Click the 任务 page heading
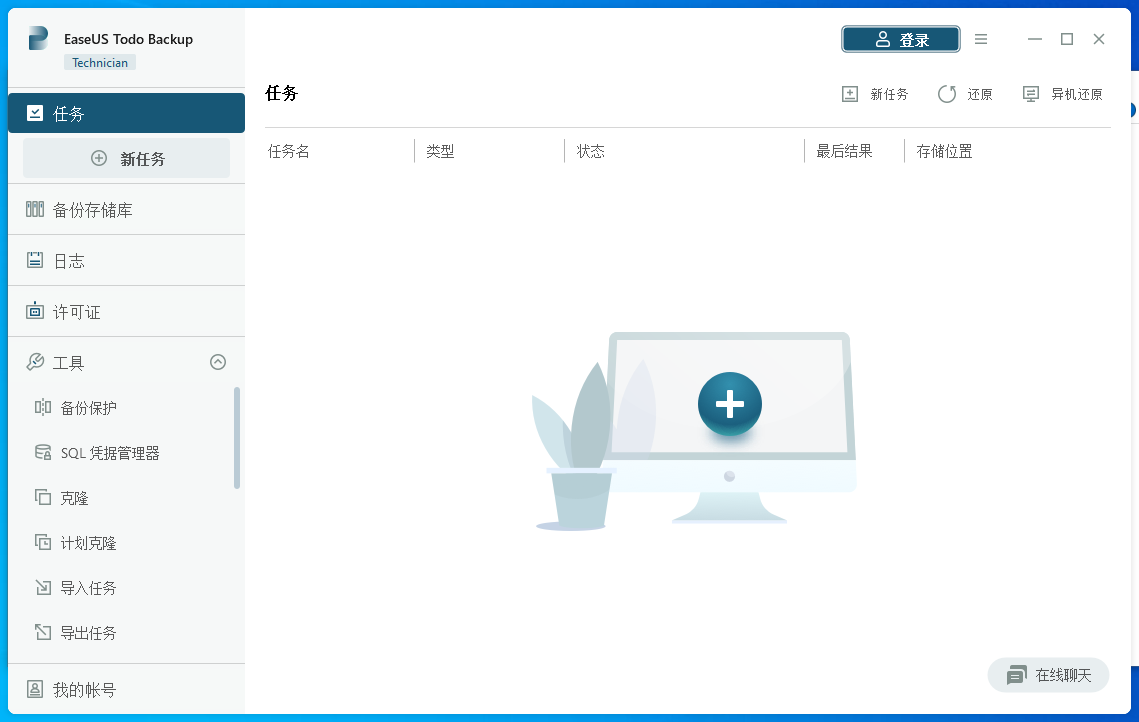1139x722 pixels. pyautogui.click(x=282, y=93)
